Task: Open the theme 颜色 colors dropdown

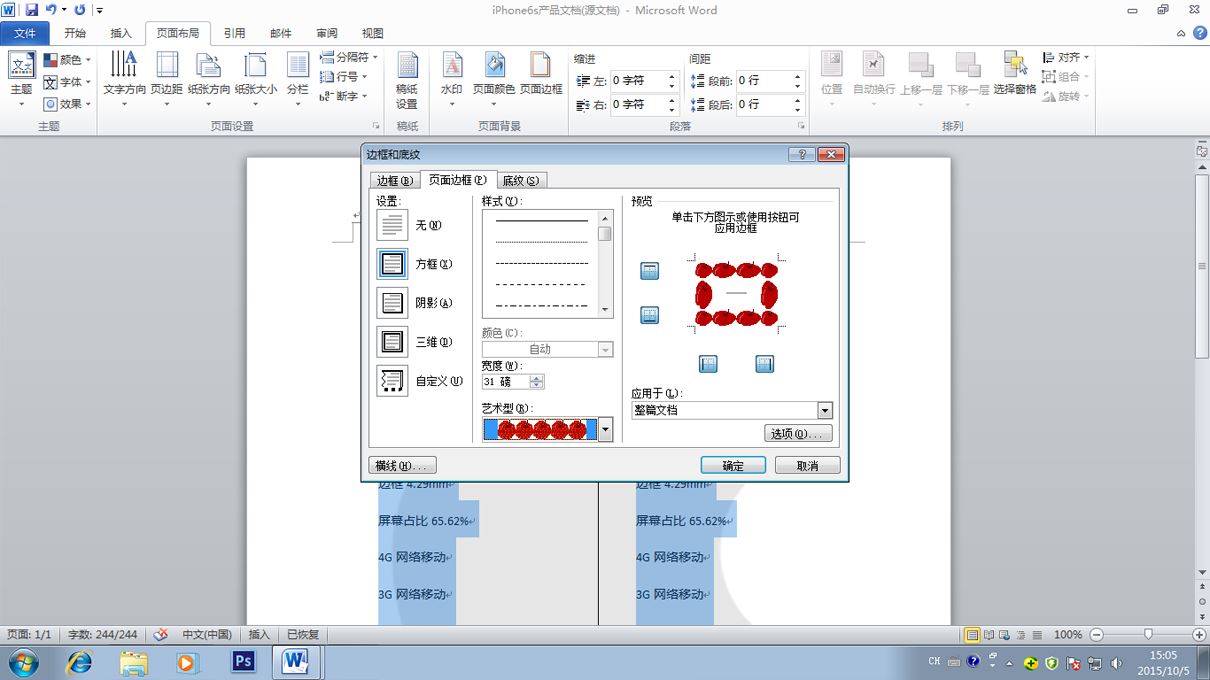Action: click(x=68, y=60)
